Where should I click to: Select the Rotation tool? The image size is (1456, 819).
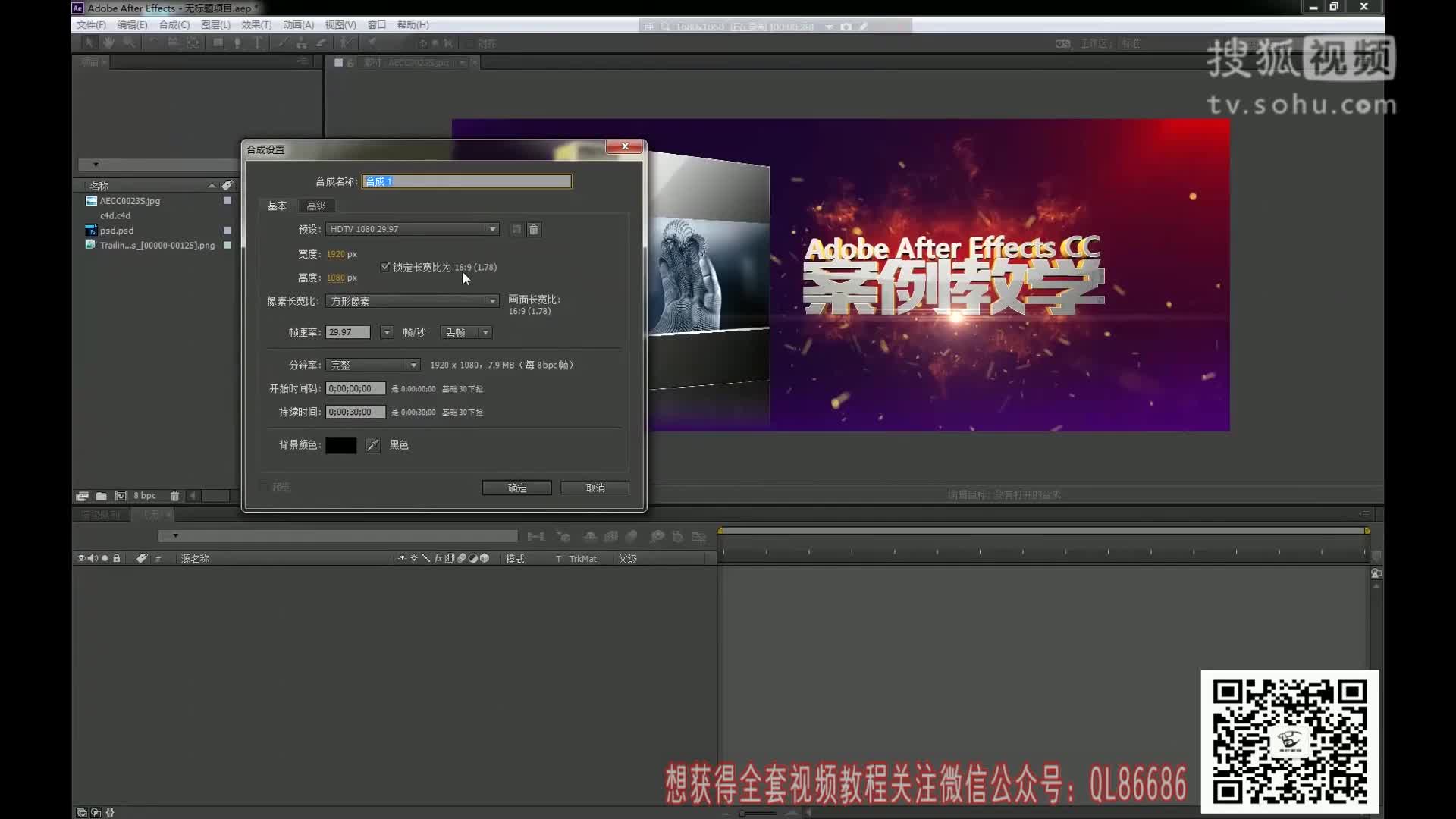click(x=153, y=42)
